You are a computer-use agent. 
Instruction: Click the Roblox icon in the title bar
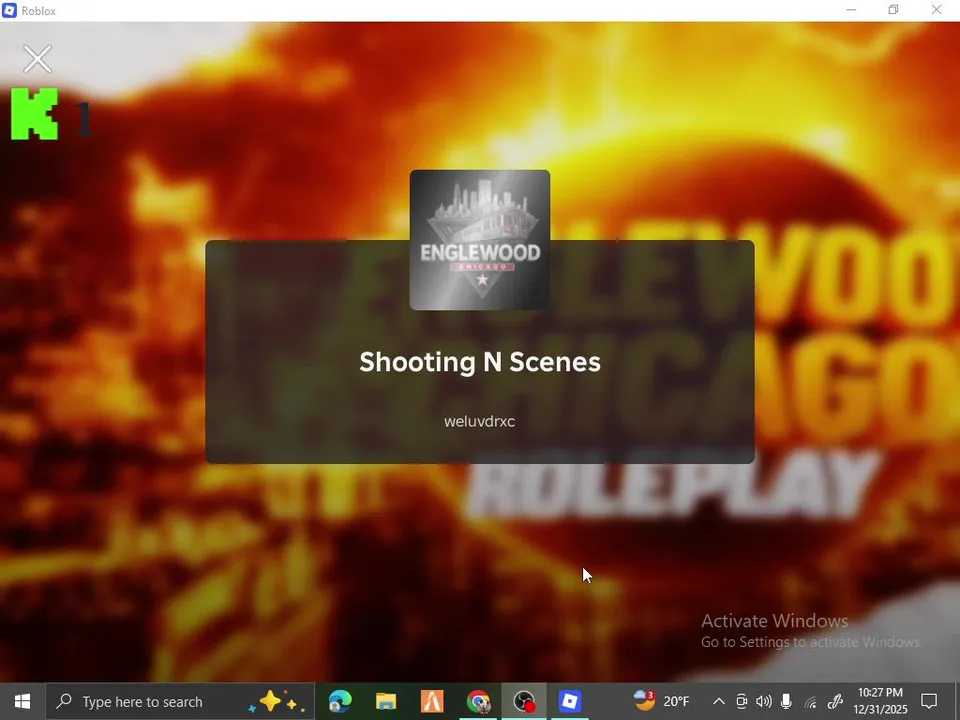coord(9,10)
